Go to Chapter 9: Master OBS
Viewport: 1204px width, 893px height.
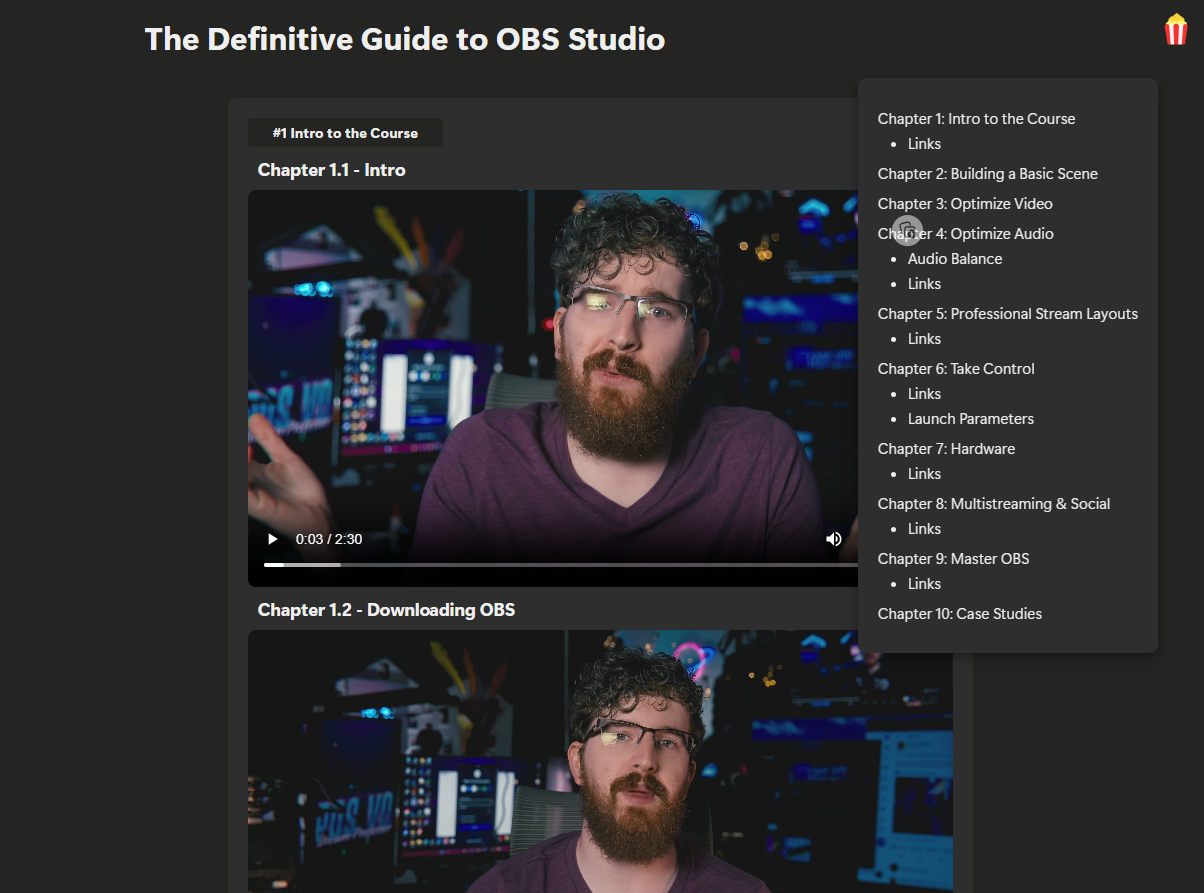(953, 559)
